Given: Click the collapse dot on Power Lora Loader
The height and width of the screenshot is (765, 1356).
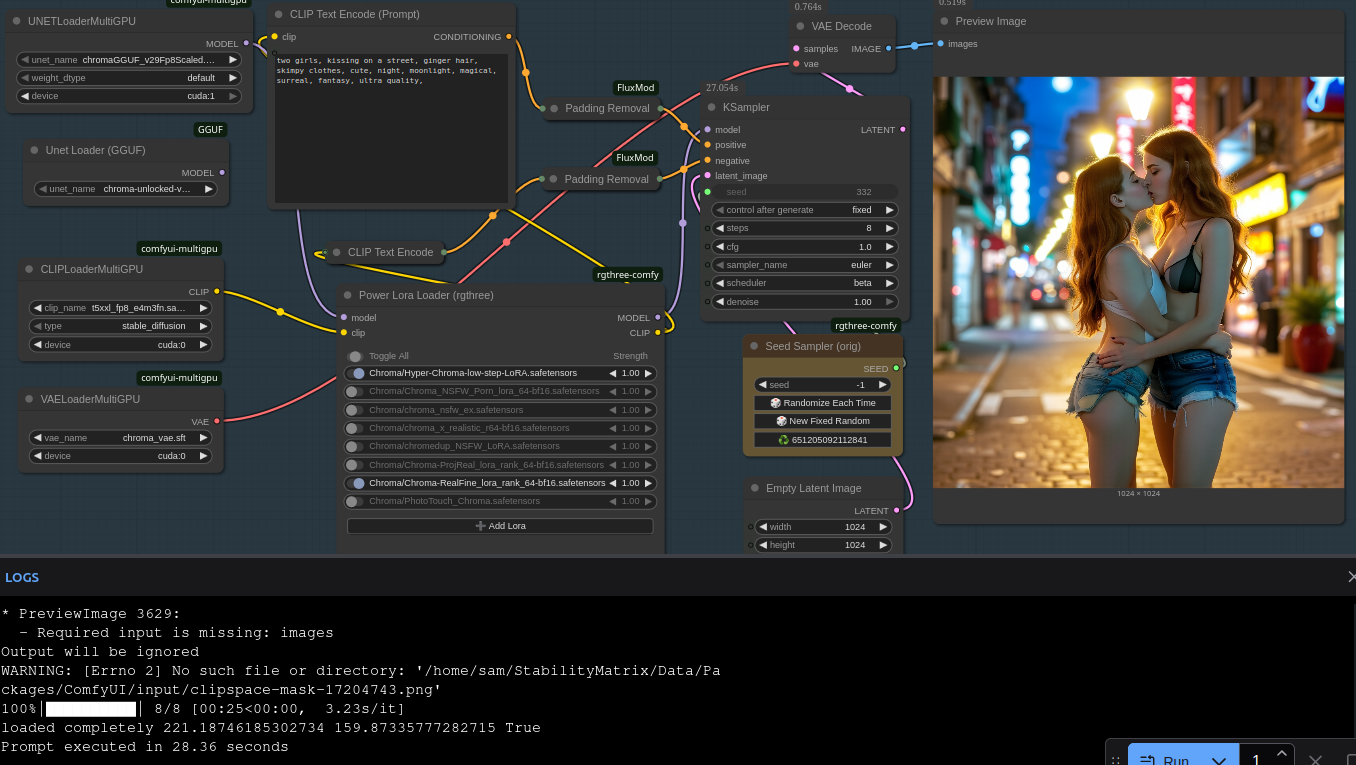Looking at the screenshot, I should pyautogui.click(x=345, y=295).
